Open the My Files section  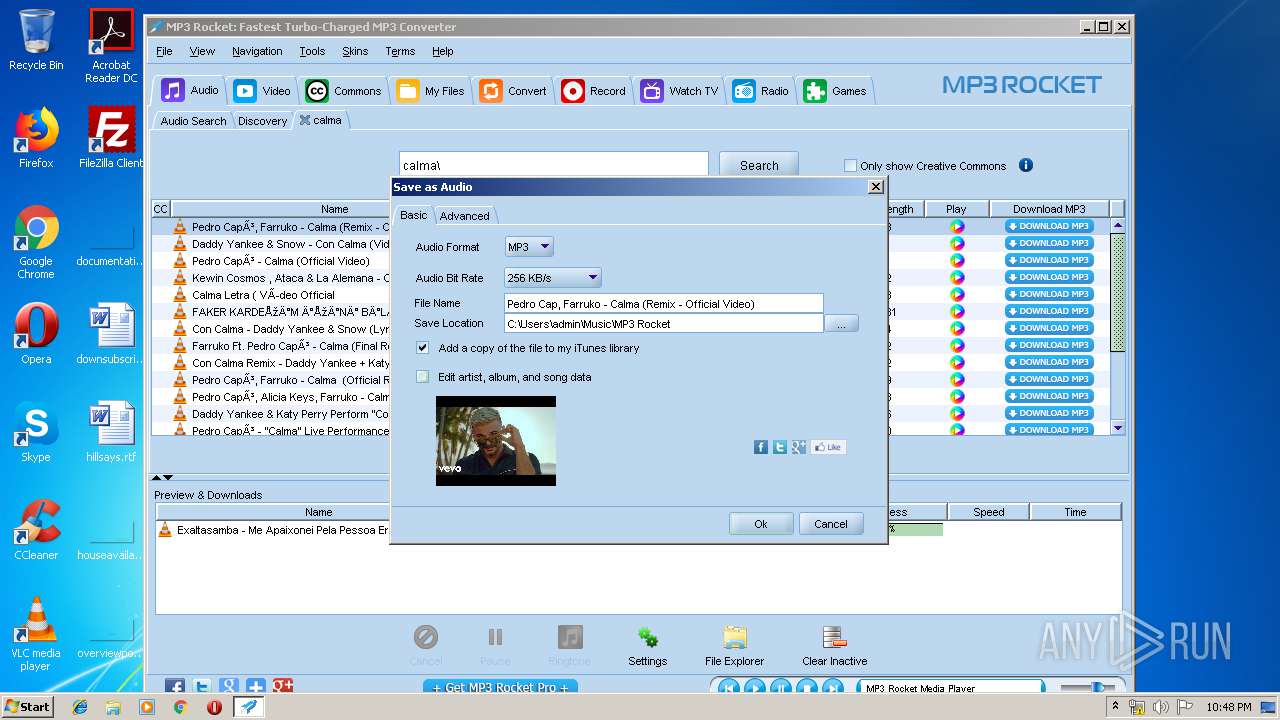[431, 91]
